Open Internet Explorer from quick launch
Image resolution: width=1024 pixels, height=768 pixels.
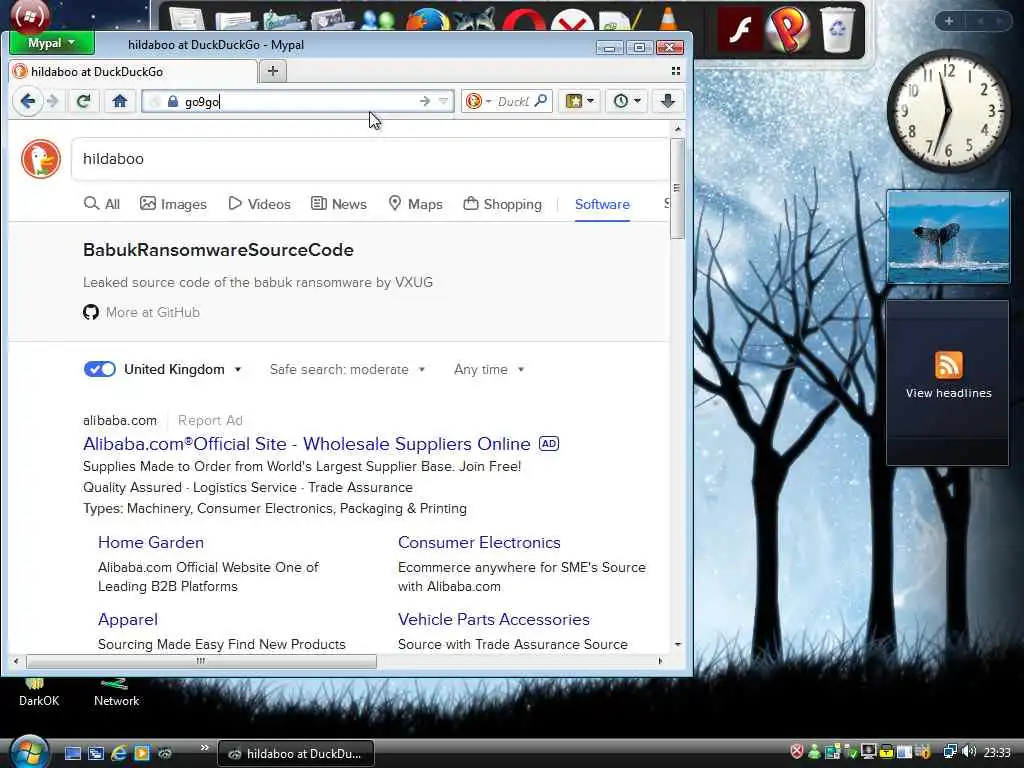(x=119, y=753)
